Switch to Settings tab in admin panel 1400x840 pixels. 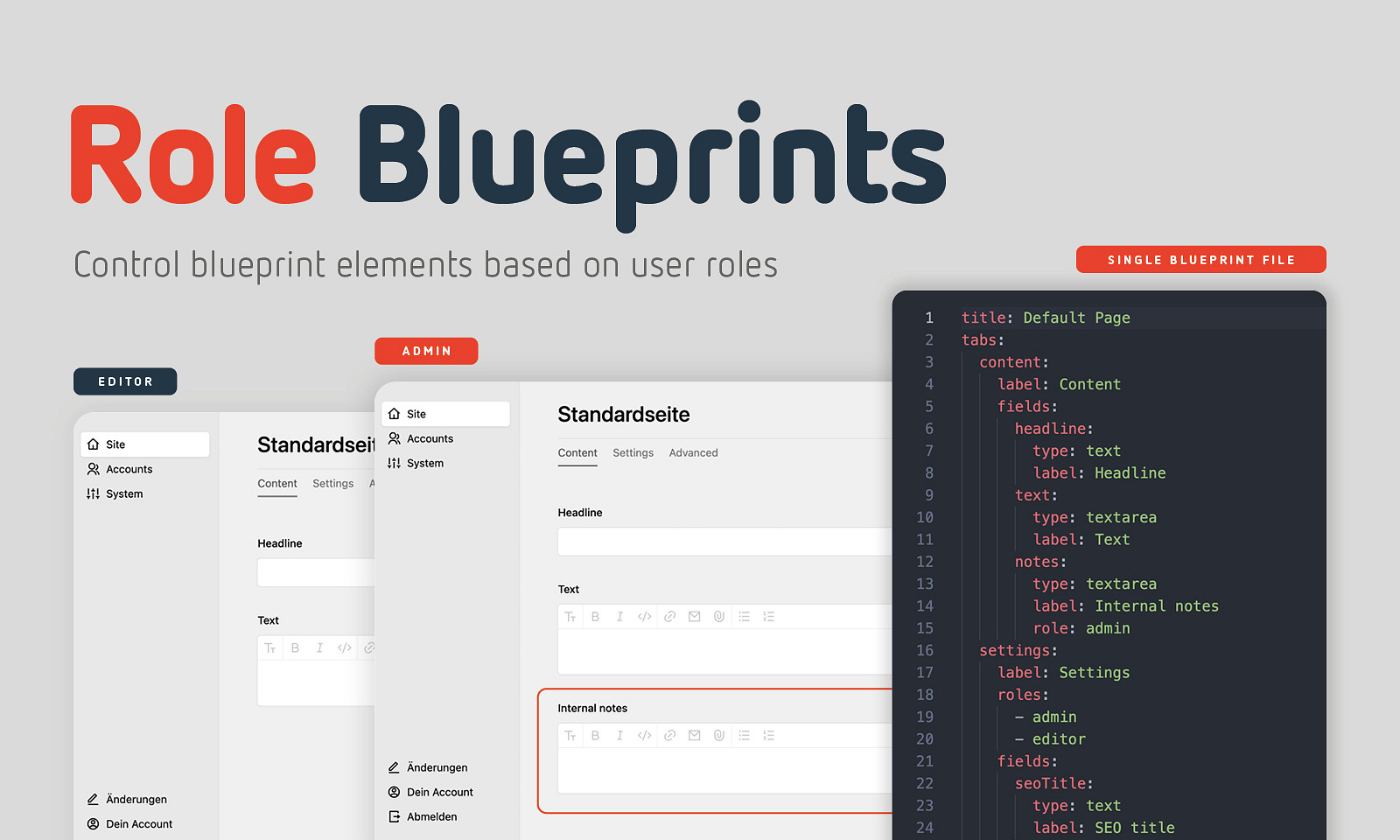(x=633, y=453)
